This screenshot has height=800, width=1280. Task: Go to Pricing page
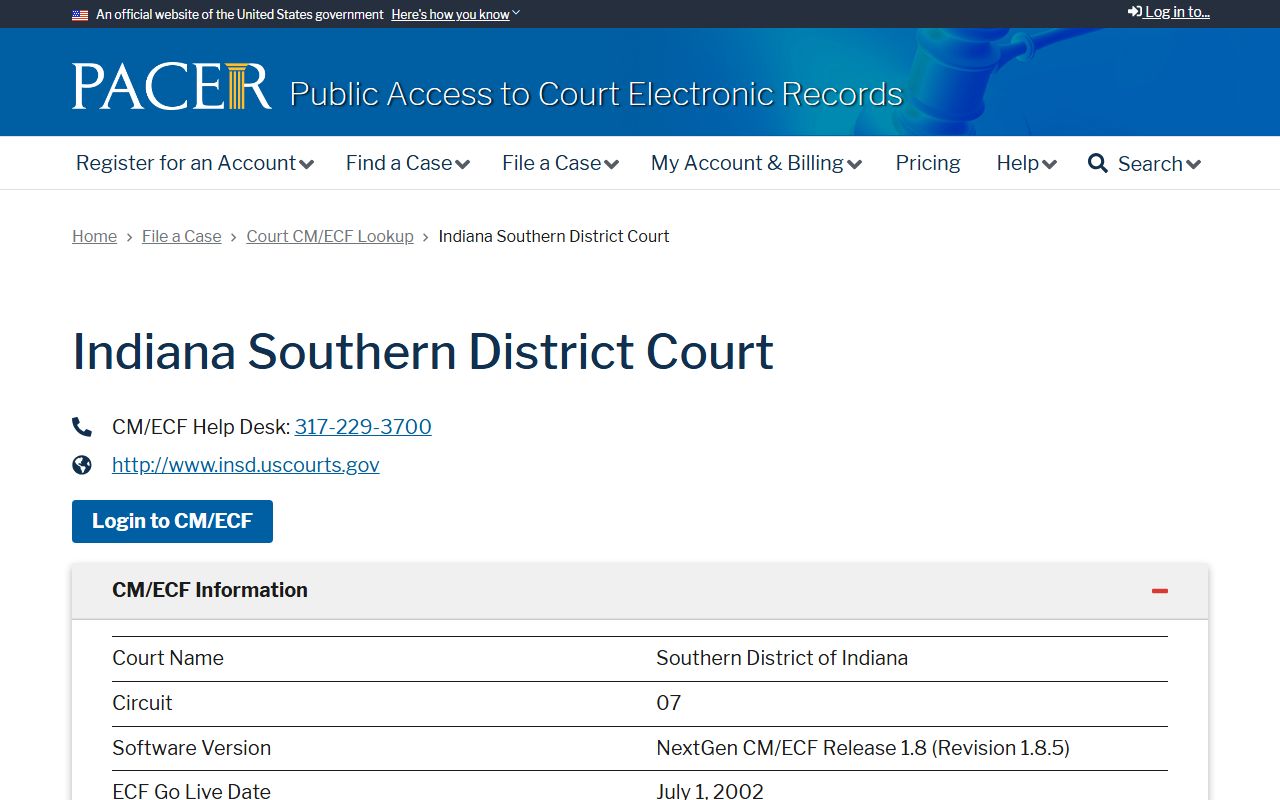pyautogui.click(x=928, y=163)
